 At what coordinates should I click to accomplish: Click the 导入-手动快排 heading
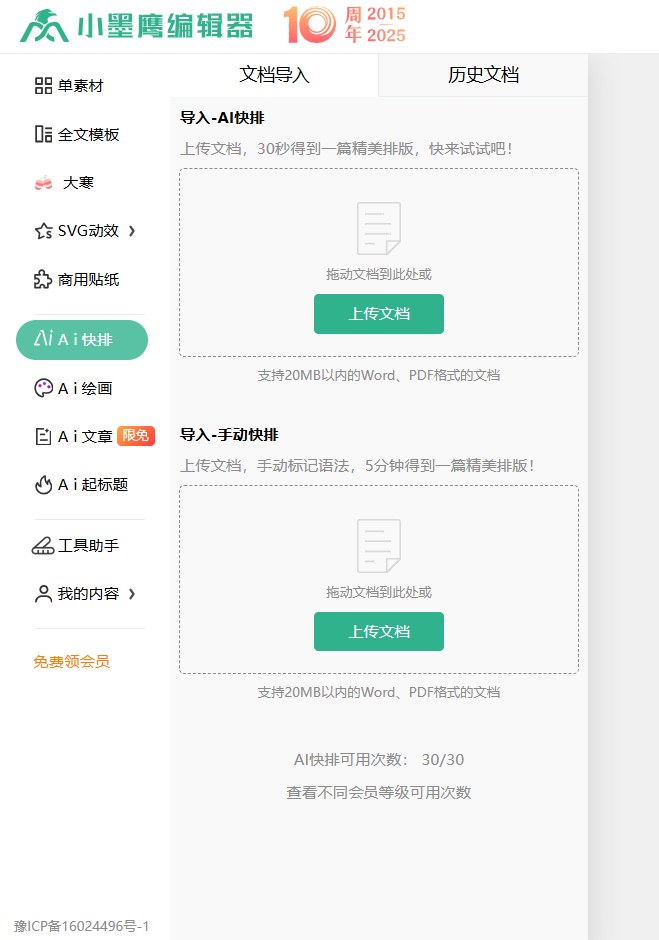point(230,435)
